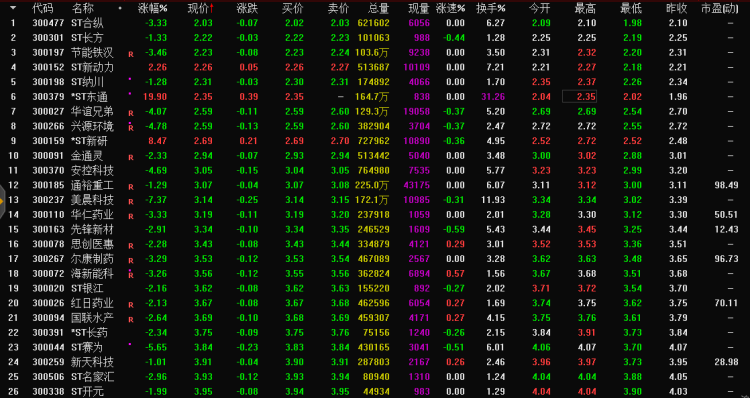Click the 总量 column header

(378, 8)
